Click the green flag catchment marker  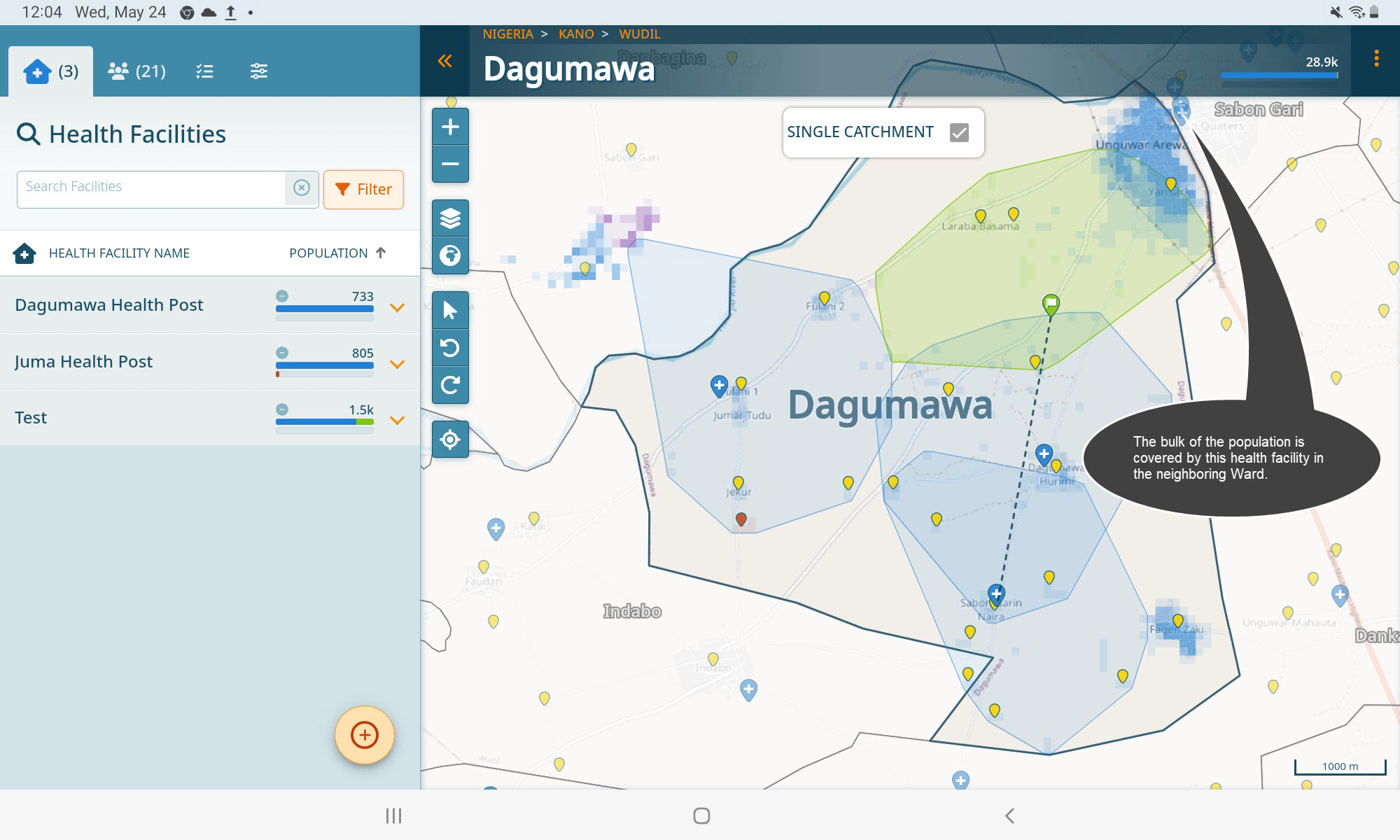coord(1051,304)
